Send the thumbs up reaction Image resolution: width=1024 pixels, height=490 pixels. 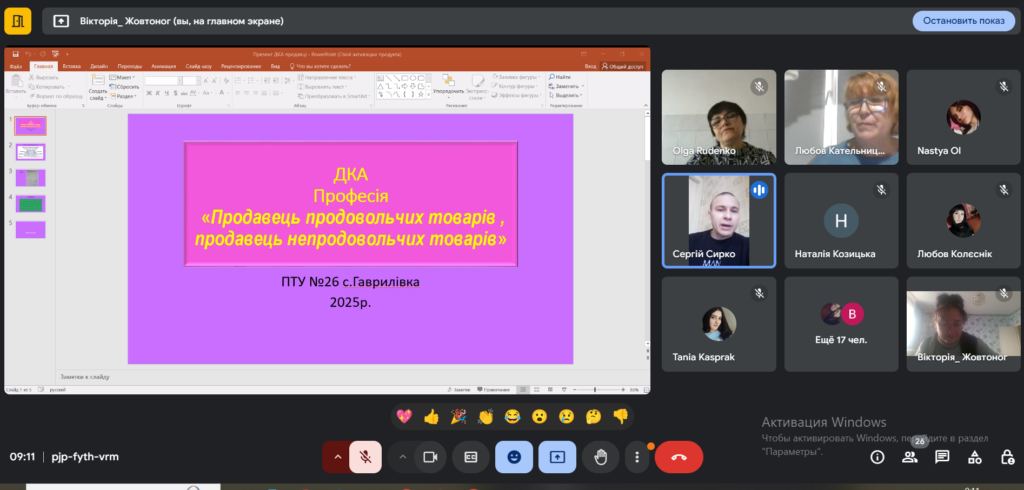431,416
